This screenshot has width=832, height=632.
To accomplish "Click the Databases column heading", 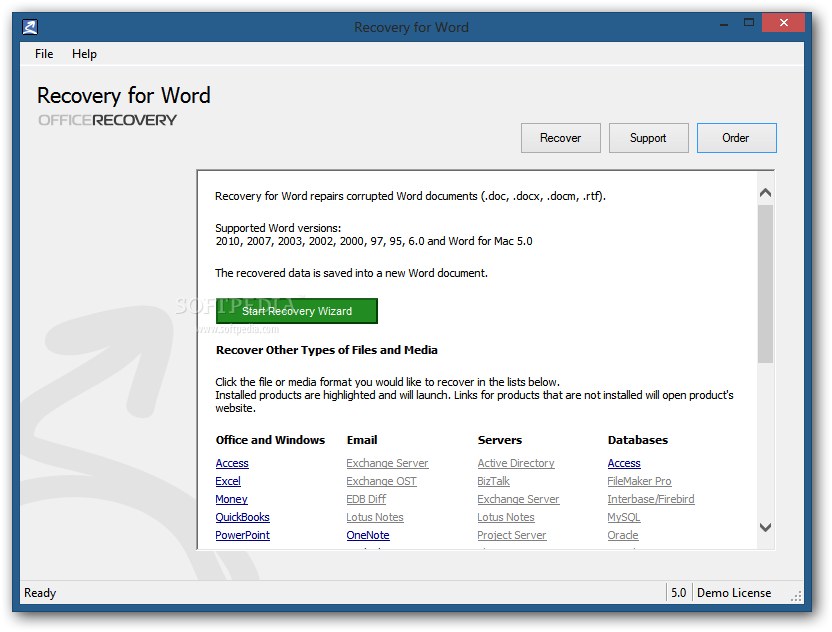I will point(638,440).
